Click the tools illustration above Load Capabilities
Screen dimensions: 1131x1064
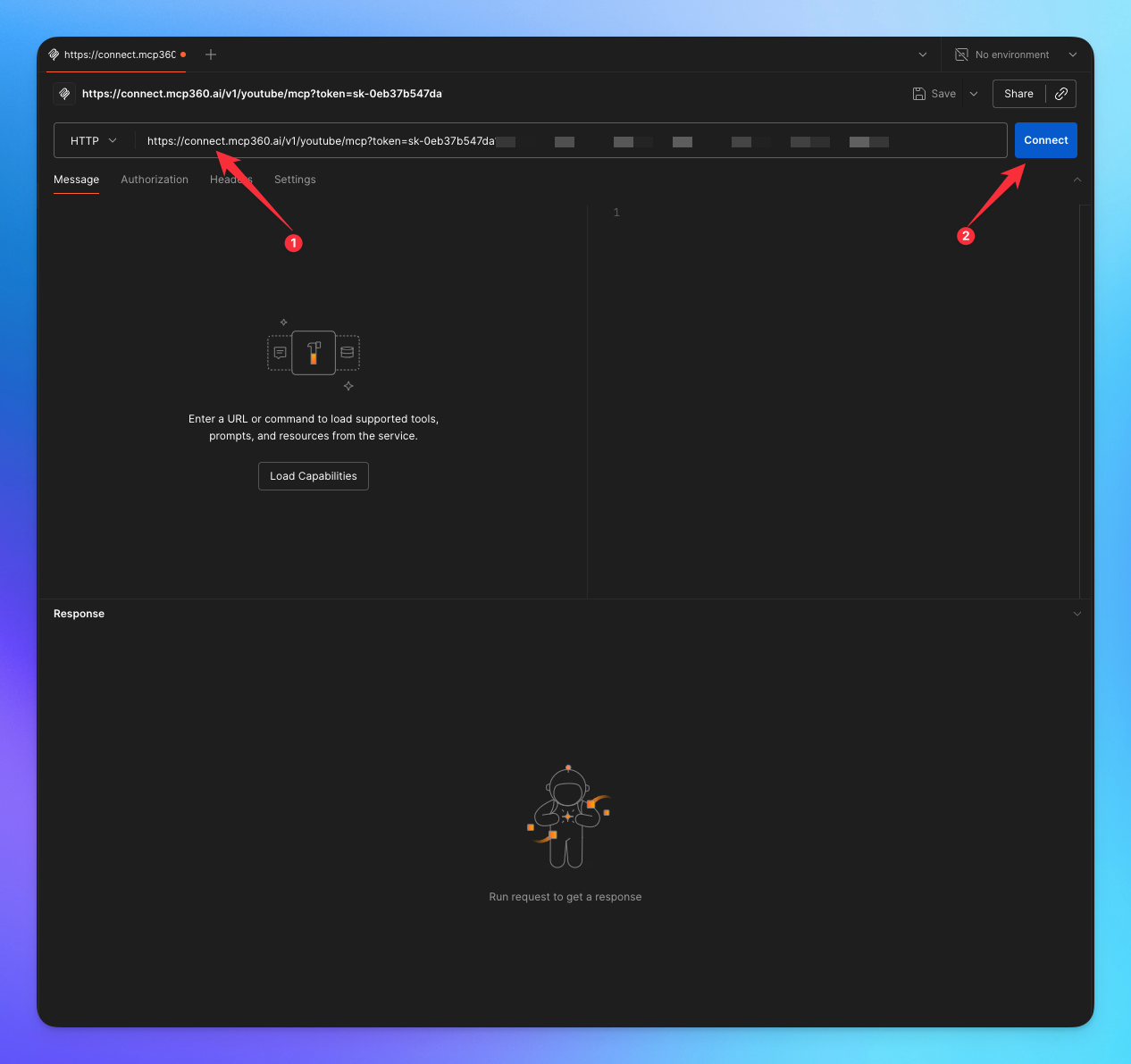(x=313, y=352)
